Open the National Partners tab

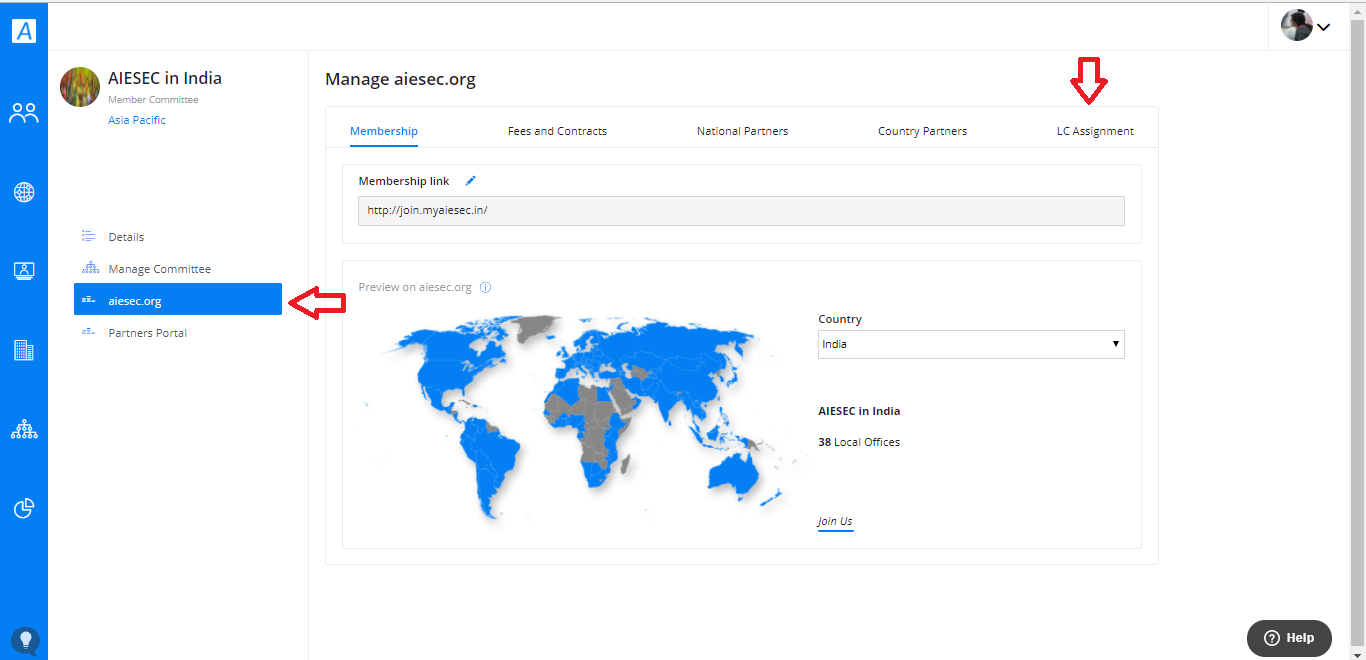click(742, 131)
